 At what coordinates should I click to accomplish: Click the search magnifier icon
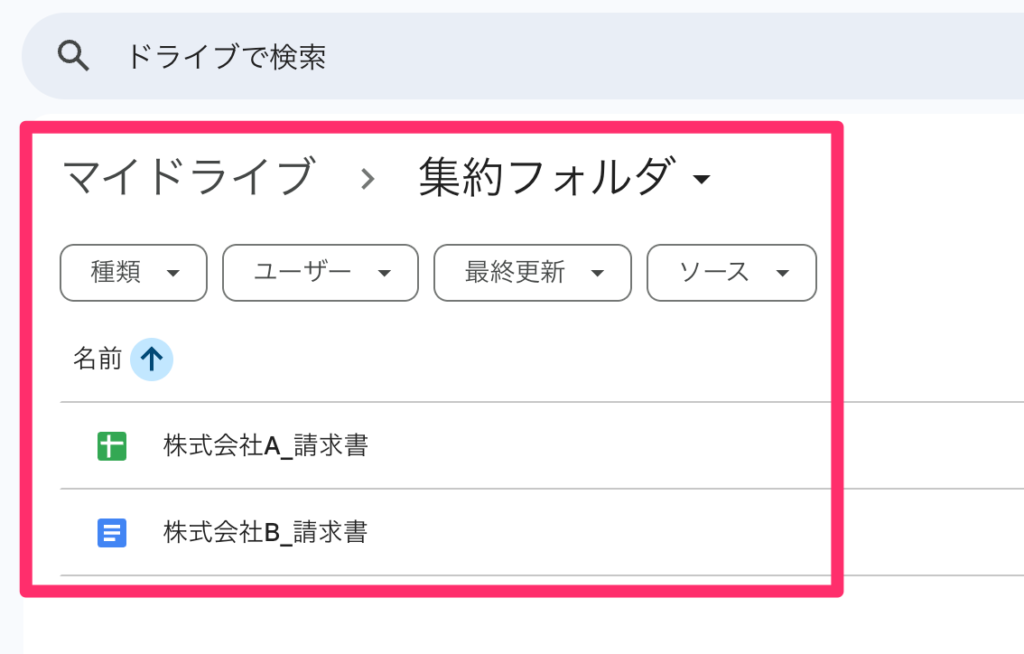(x=74, y=56)
